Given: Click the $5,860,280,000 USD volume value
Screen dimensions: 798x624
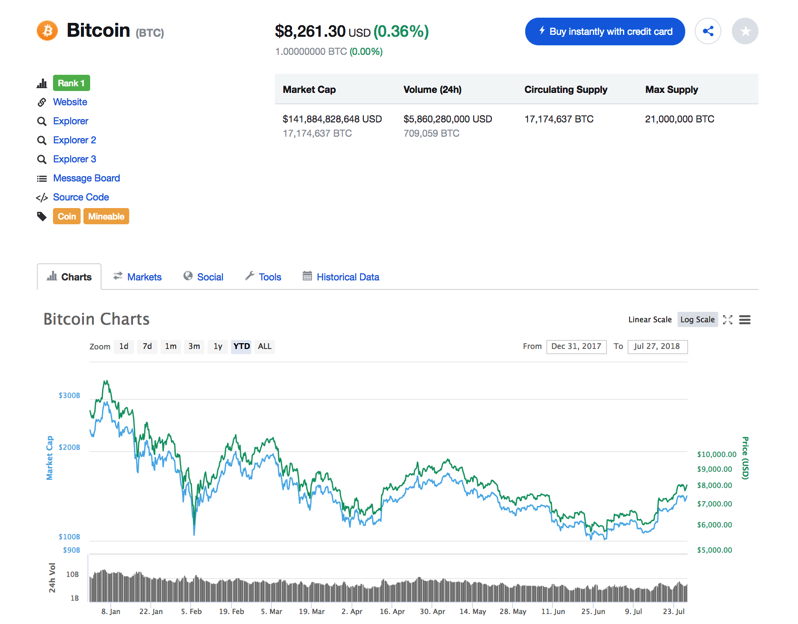Looking at the screenshot, I should click(x=448, y=119).
